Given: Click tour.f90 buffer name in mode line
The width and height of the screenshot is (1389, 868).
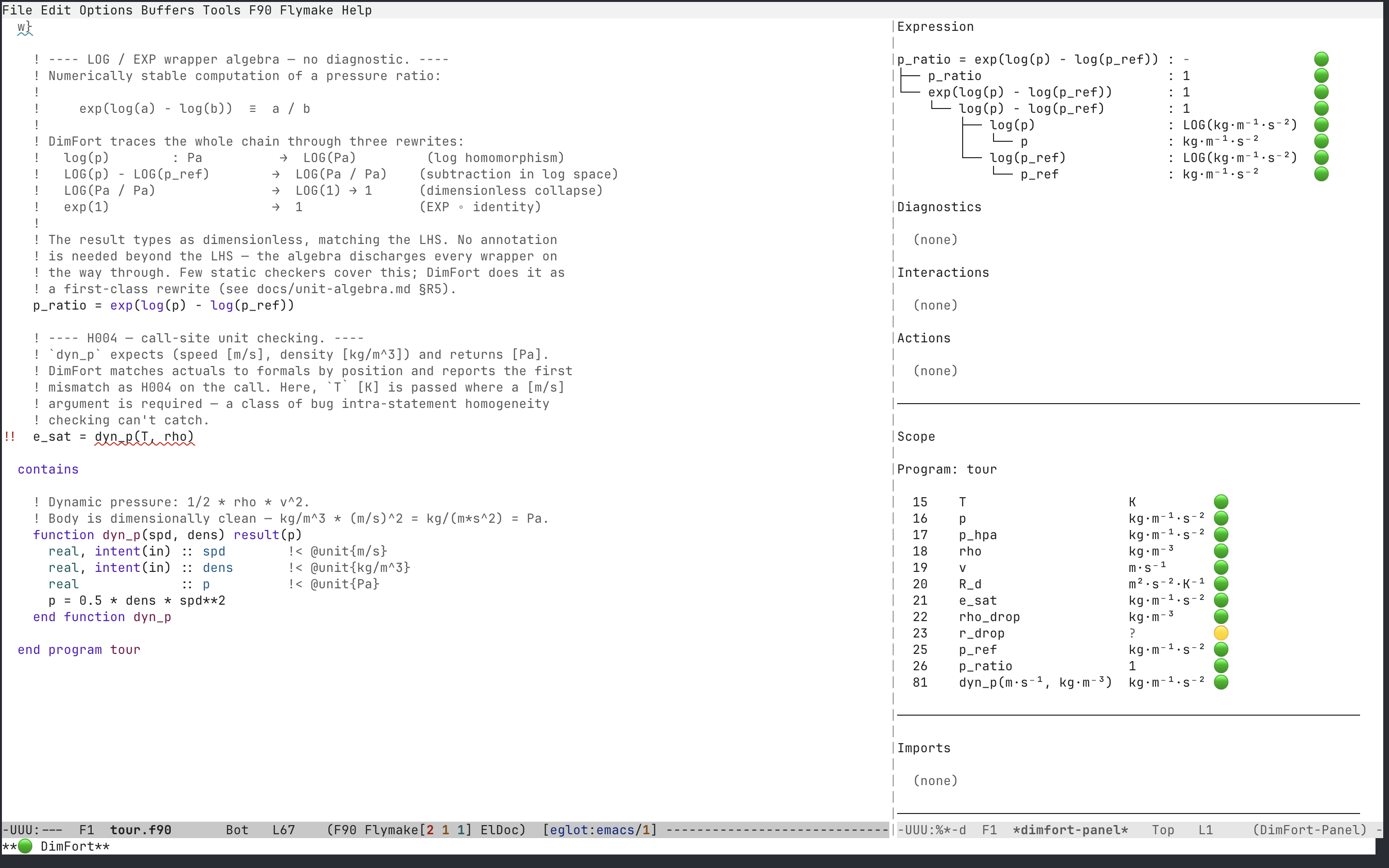Looking at the screenshot, I should [141, 830].
